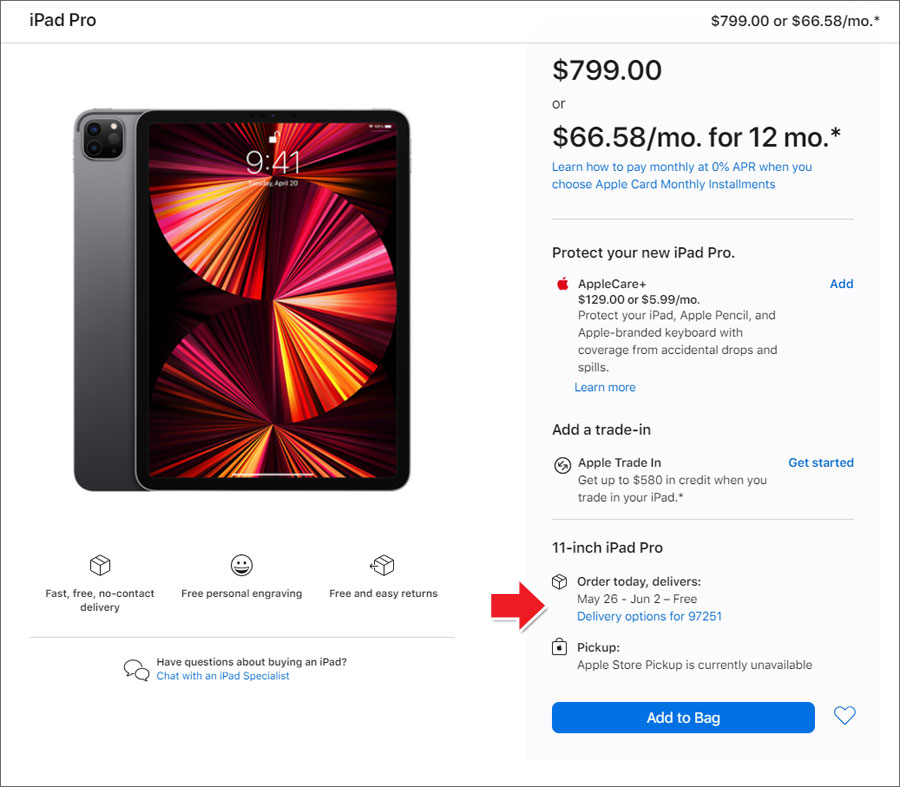Image resolution: width=900 pixels, height=787 pixels.
Task: Click the chat bubbles icon
Action: coord(137,669)
